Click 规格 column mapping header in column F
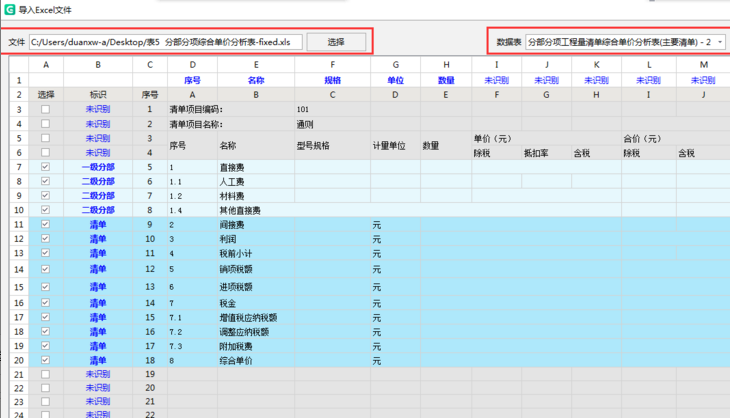The width and height of the screenshot is (730, 418). pos(332,80)
